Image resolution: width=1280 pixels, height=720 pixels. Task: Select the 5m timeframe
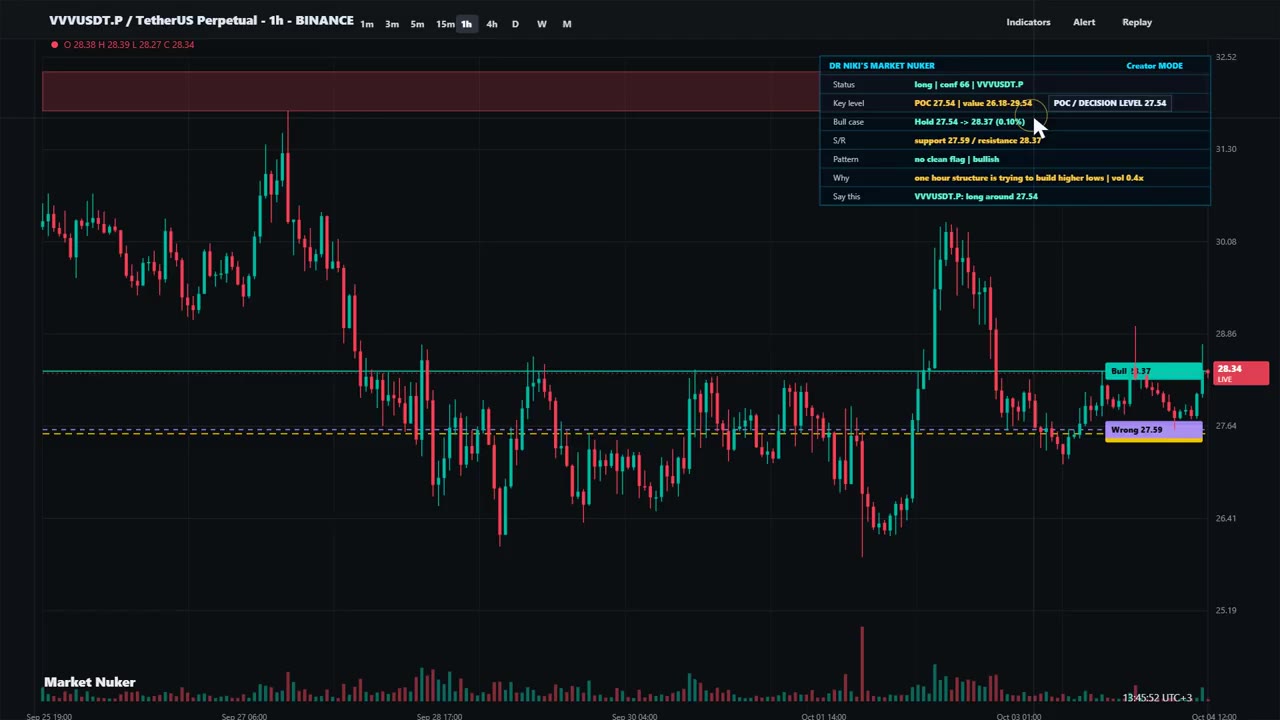point(417,24)
